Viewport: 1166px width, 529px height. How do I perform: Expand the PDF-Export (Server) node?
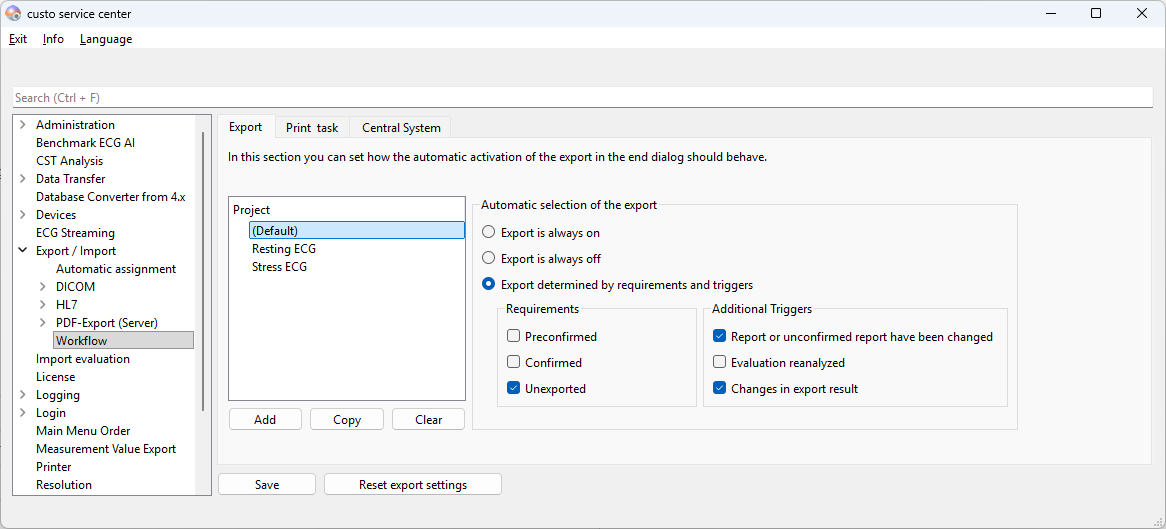point(42,323)
